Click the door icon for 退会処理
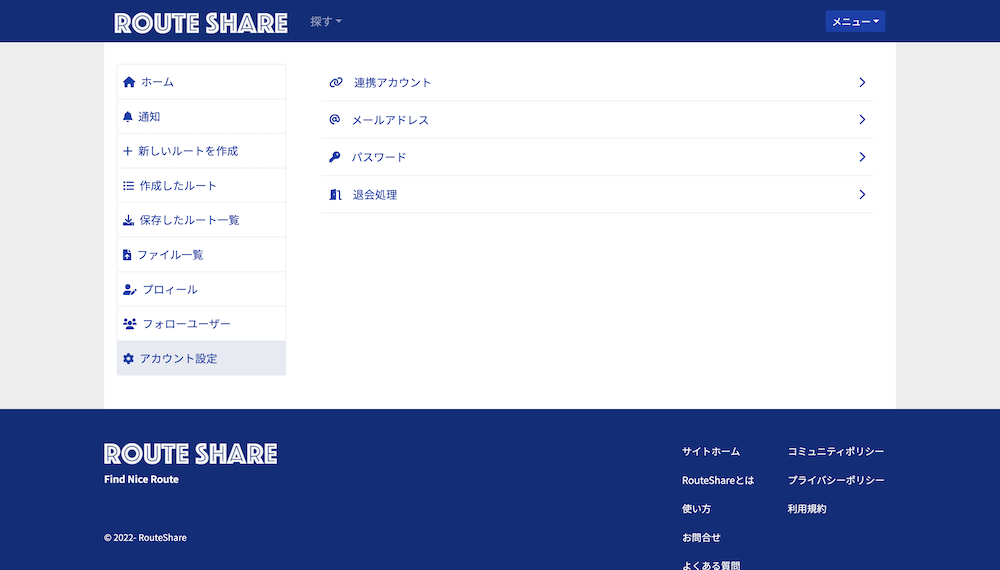This screenshot has height=570, width=1000. click(335, 194)
